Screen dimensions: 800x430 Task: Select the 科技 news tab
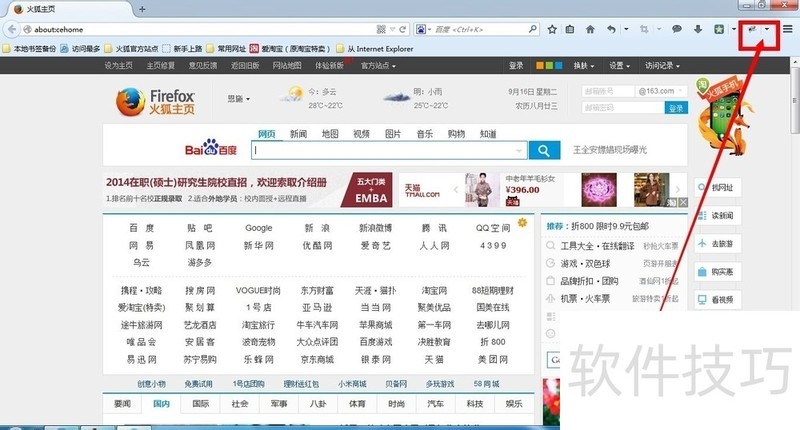pos(474,403)
